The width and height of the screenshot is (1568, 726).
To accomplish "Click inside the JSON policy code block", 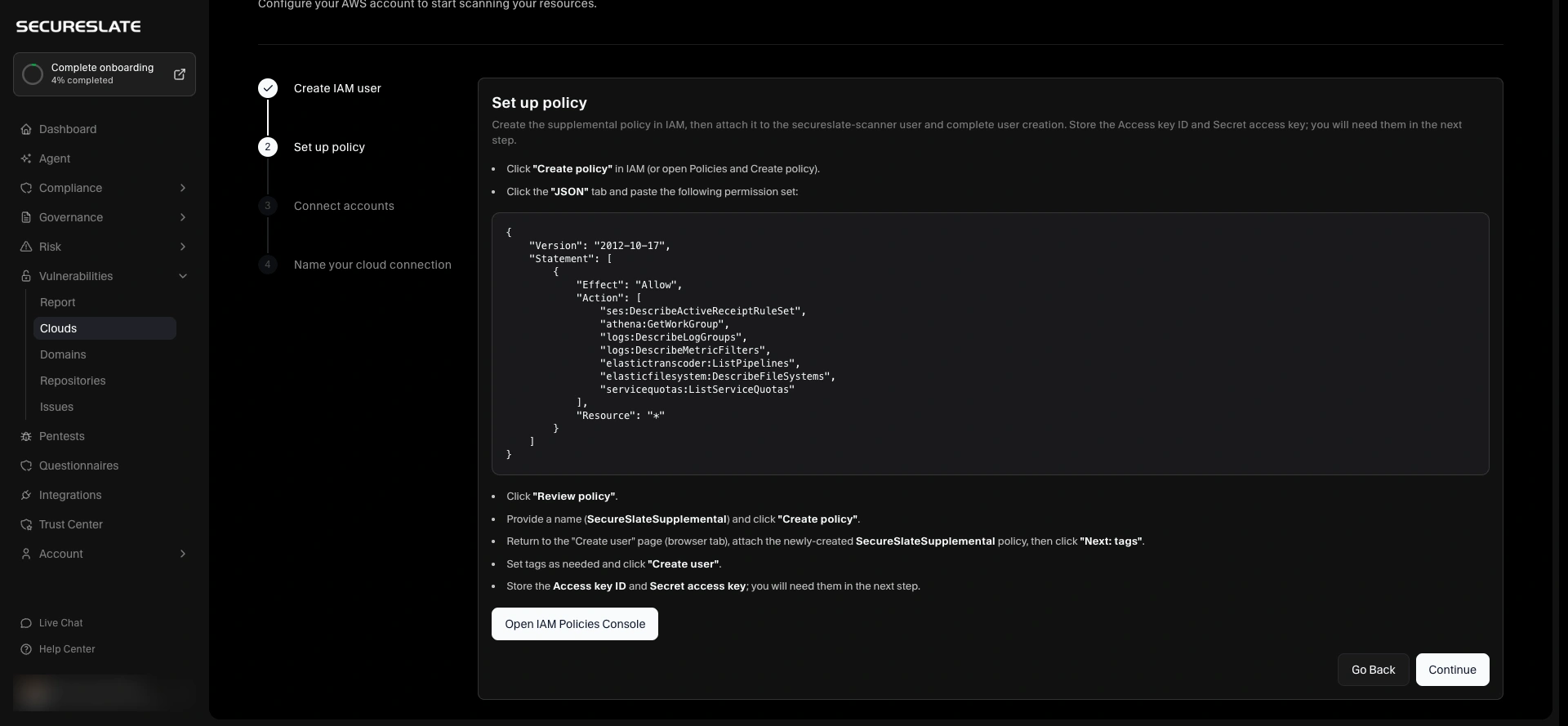I will [x=990, y=344].
